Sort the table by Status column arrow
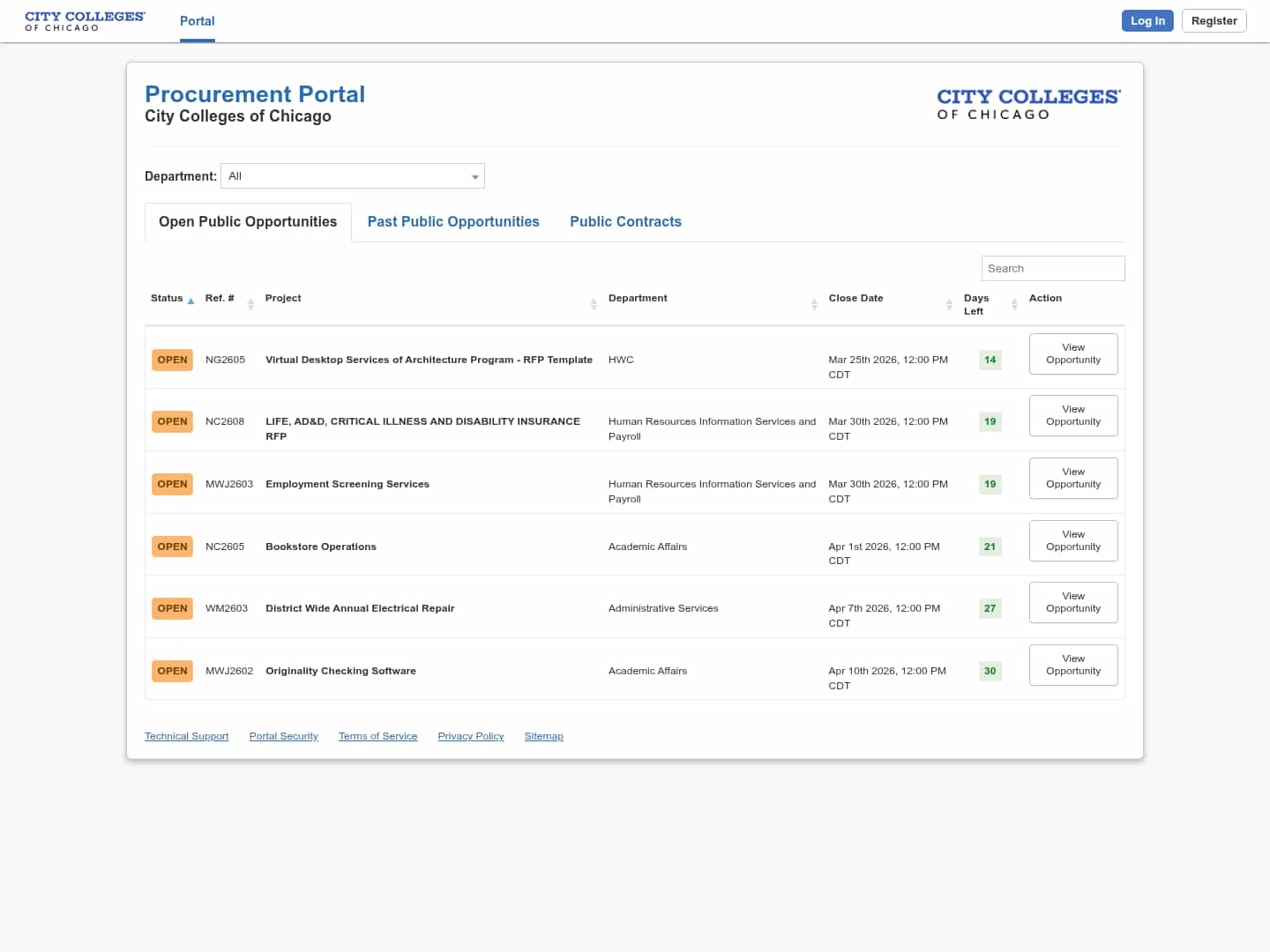 (190, 301)
